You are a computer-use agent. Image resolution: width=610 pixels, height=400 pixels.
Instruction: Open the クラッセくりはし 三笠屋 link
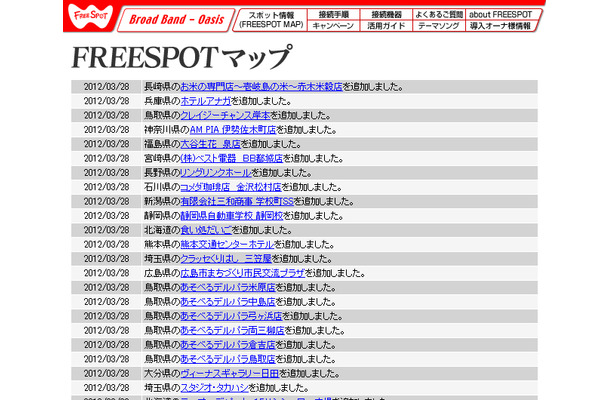226,258
